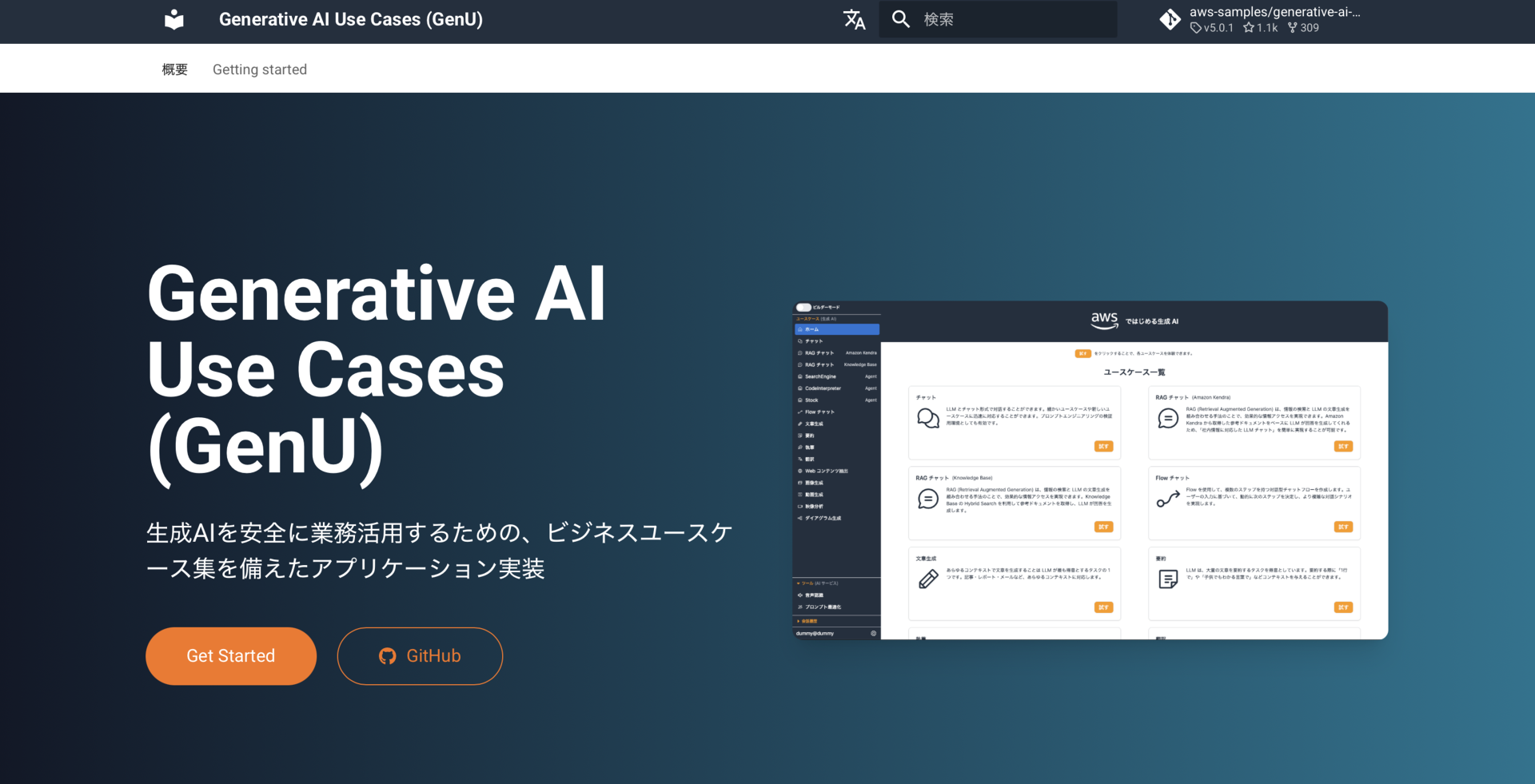Click the book logo icon in the header
1535x784 pixels.
pyautogui.click(x=174, y=19)
